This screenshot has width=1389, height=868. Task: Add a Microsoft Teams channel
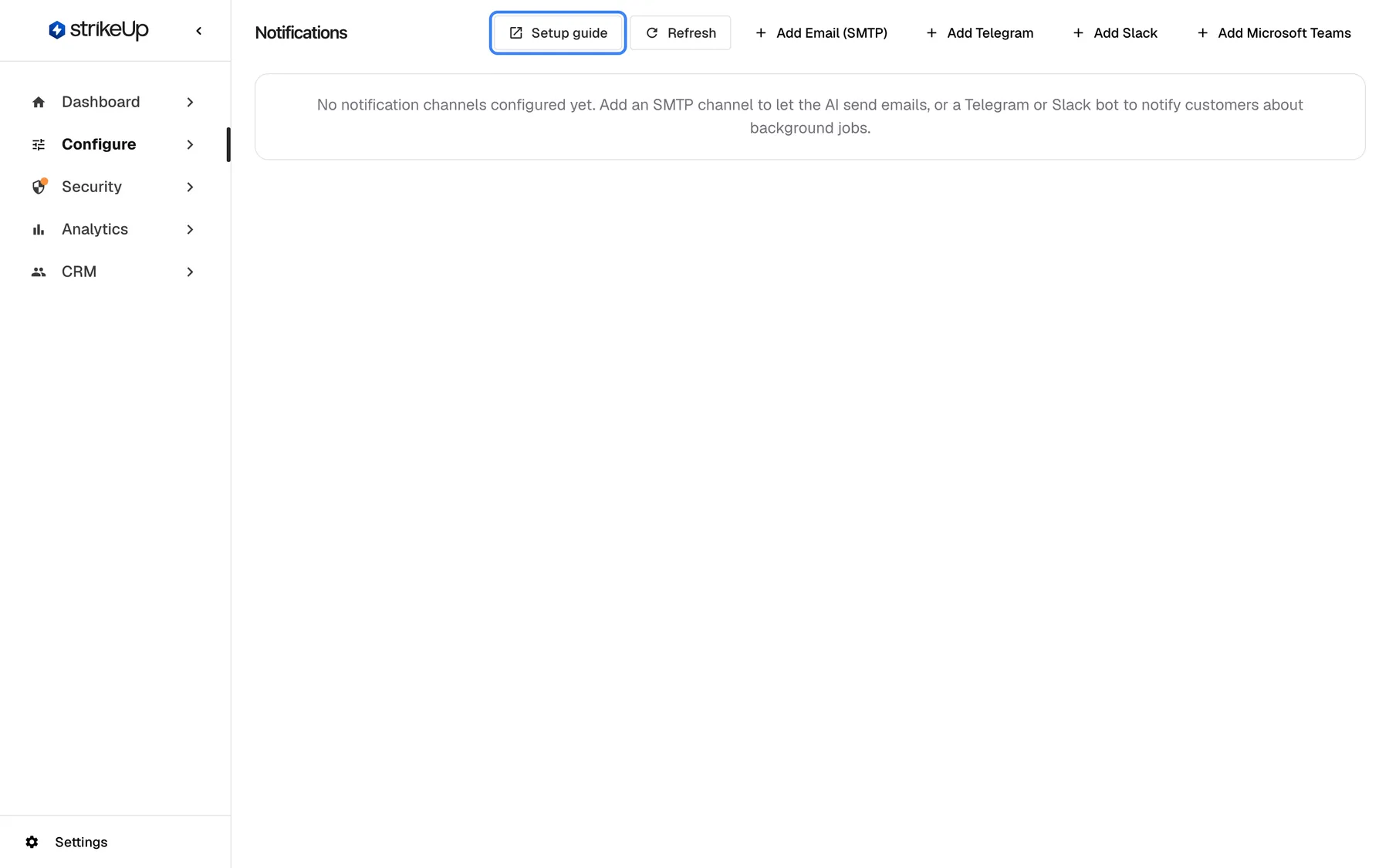pyautogui.click(x=1274, y=33)
